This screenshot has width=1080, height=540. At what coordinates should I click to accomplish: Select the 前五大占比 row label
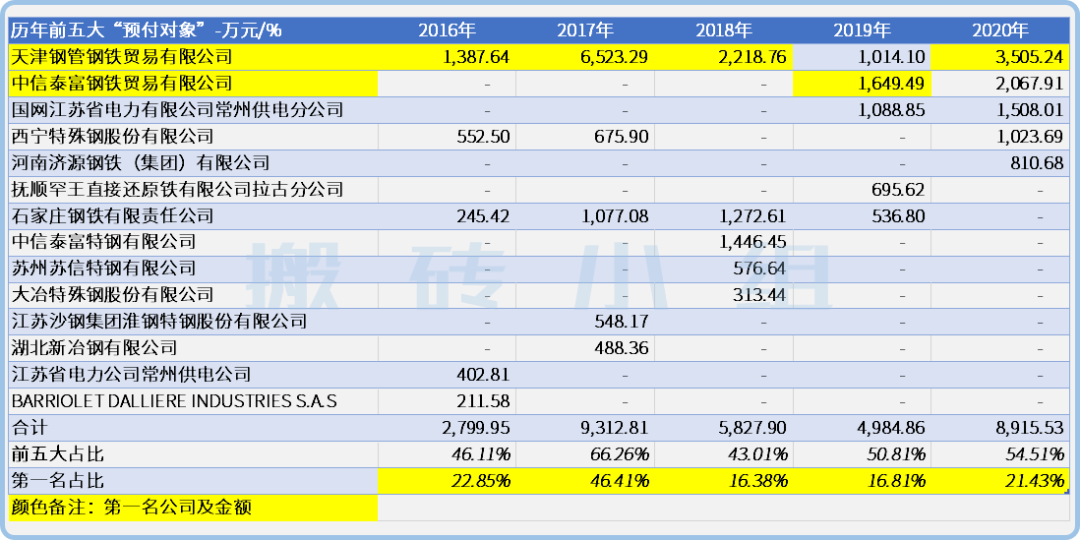pyautogui.click(x=58, y=455)
